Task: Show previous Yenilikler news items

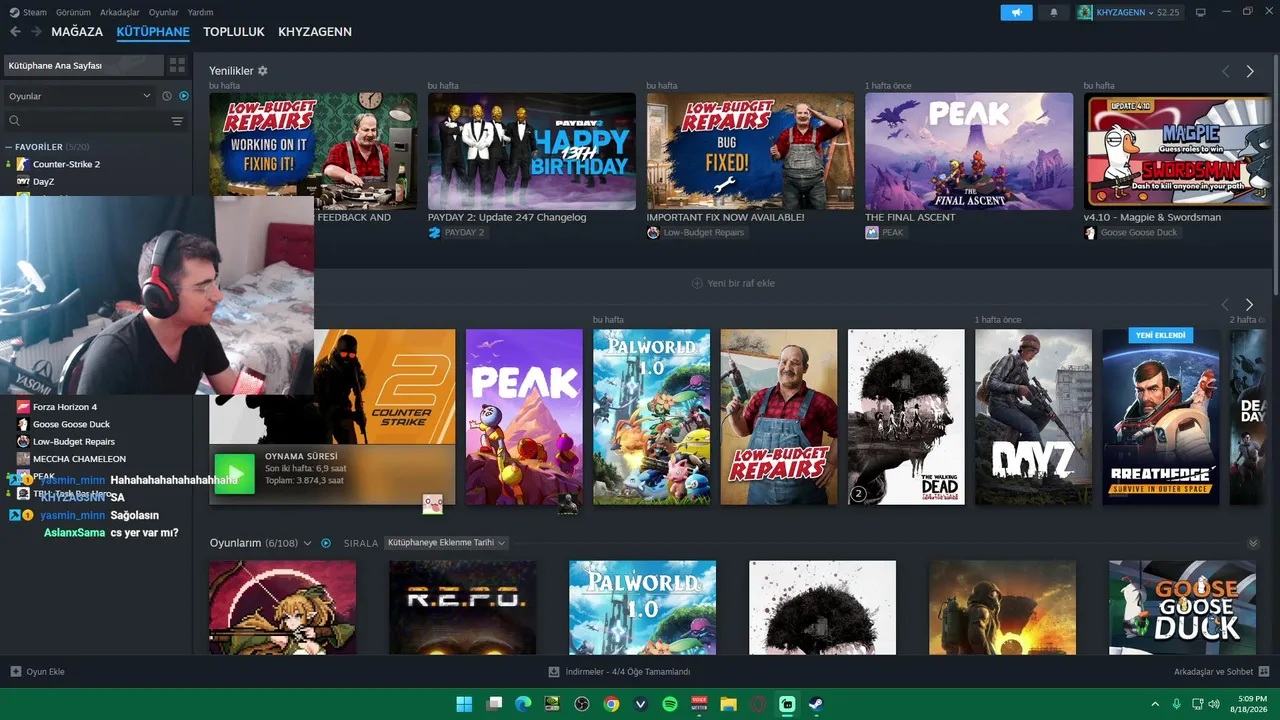Action: coord(1226,71)
